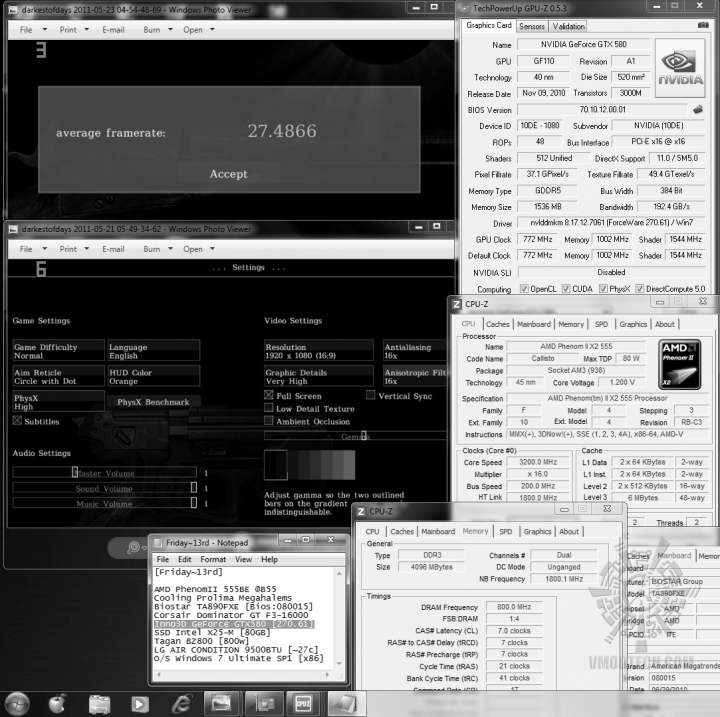
Task: Toggle the CUDA checkbox in GPU-Z
Action: pyautogui.click(x=566, y=288)
